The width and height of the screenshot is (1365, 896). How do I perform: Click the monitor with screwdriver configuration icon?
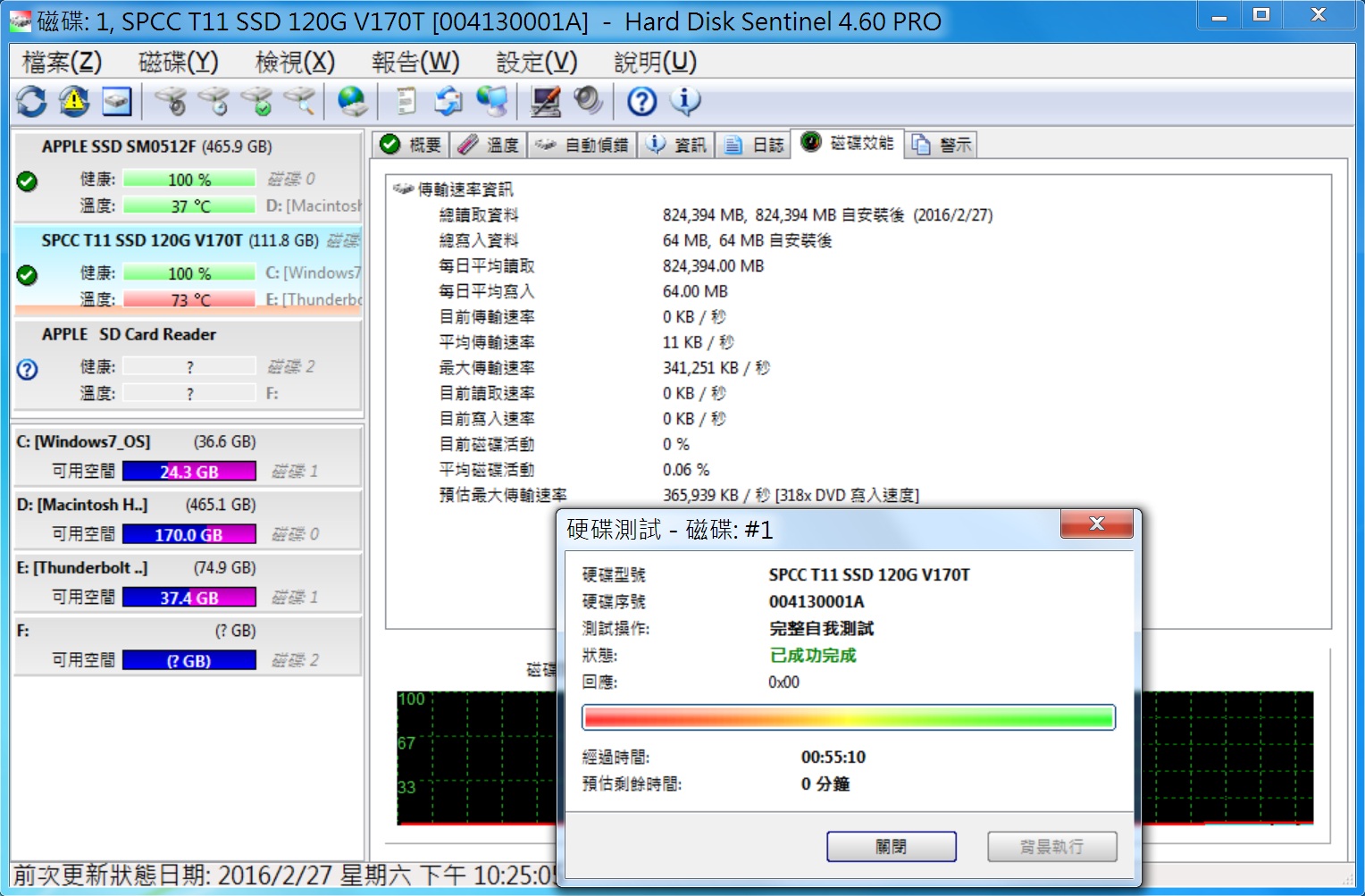[x=546, y=101]
